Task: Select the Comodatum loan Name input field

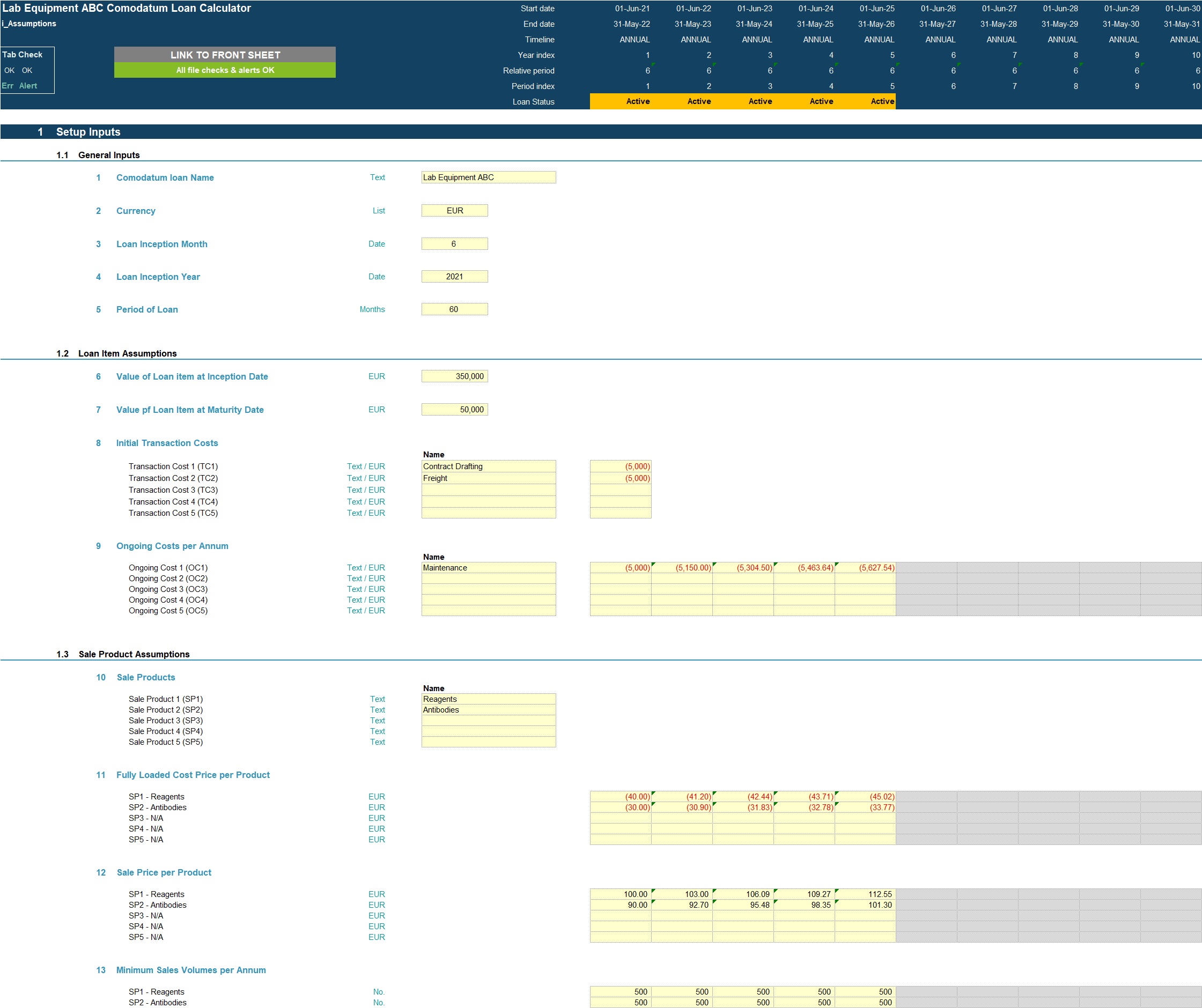Action: (x=488, y=177)
